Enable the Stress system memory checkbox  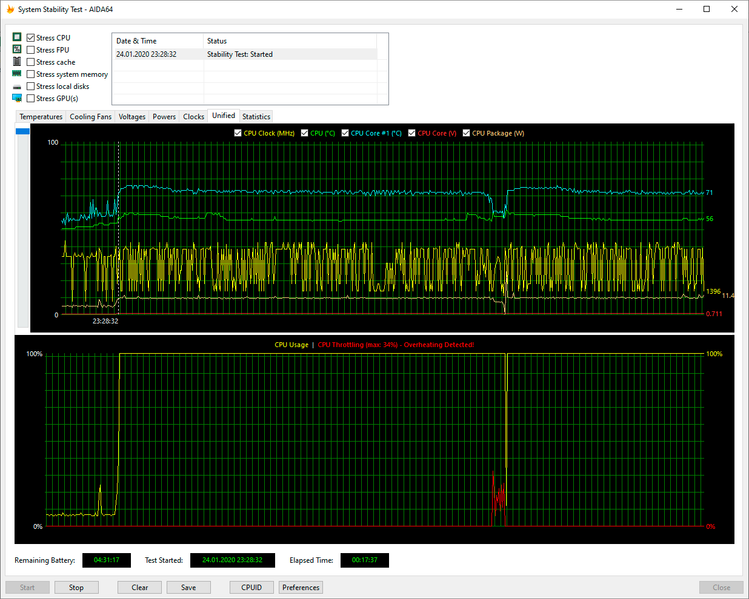click(x=31, y=74)
